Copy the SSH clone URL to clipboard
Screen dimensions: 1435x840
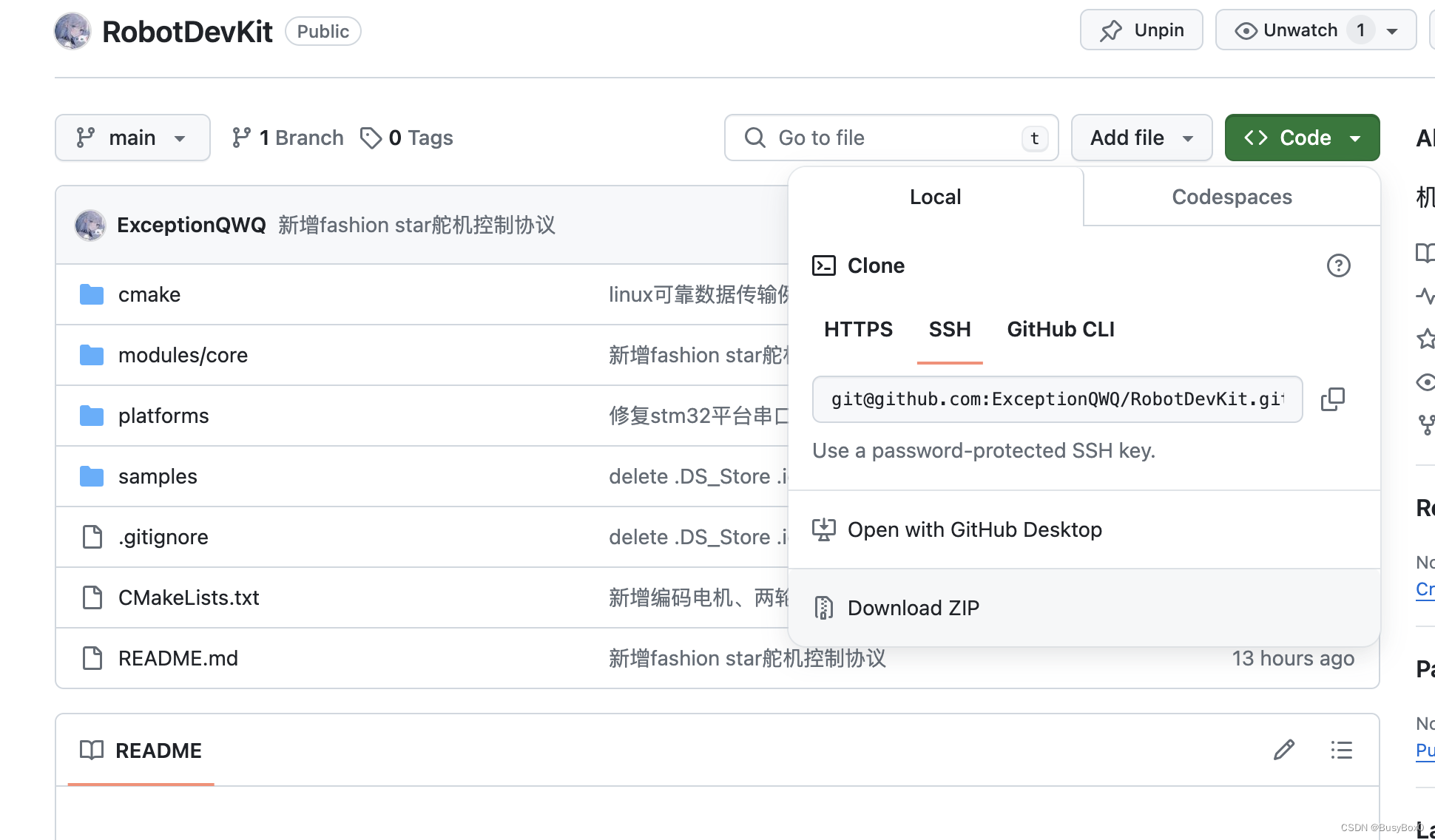[x=1332, y=399]
